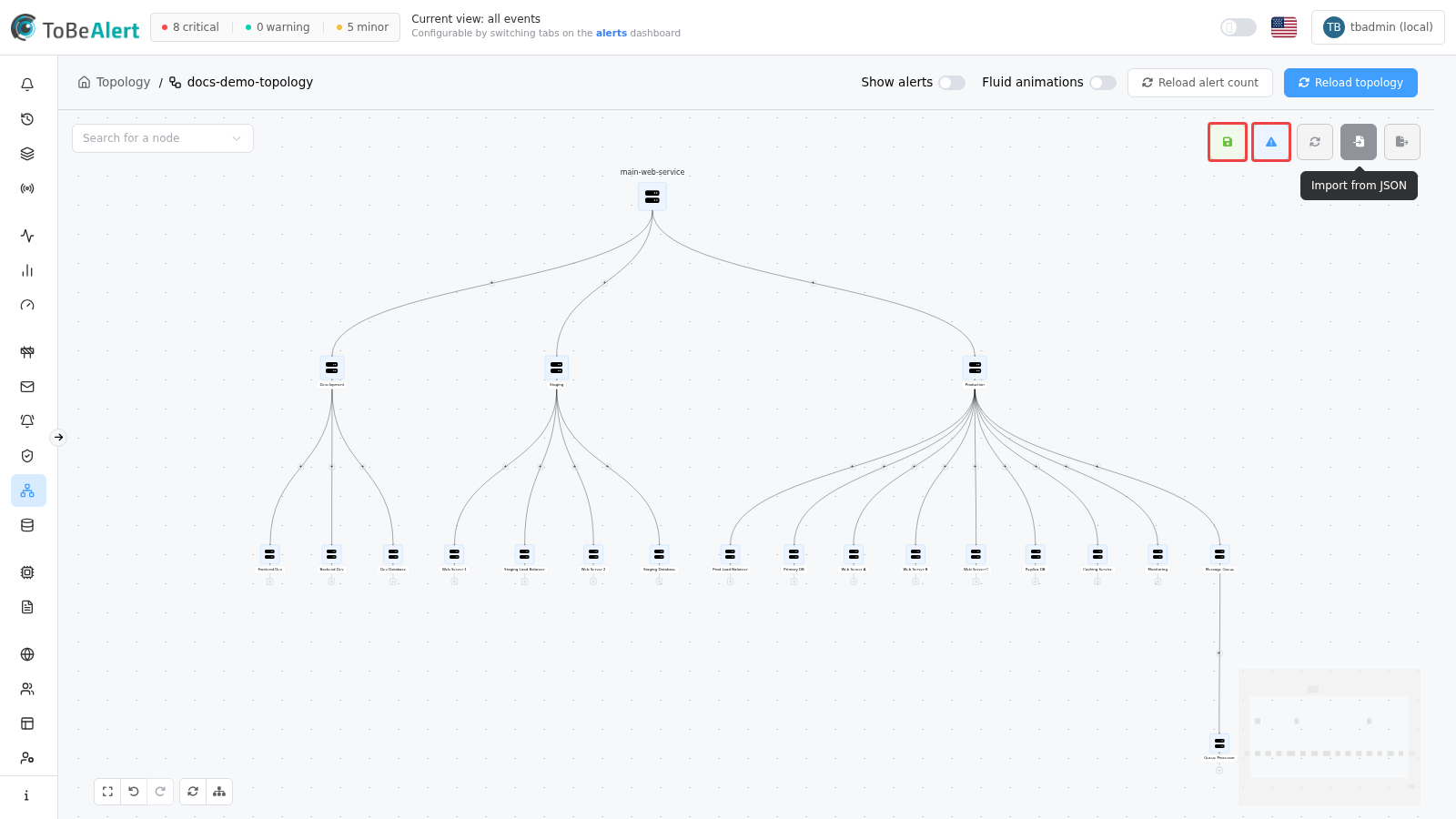Open the ringing alarm bell sidebar icon
The image size is (1456, 819).
click(27, 421)
